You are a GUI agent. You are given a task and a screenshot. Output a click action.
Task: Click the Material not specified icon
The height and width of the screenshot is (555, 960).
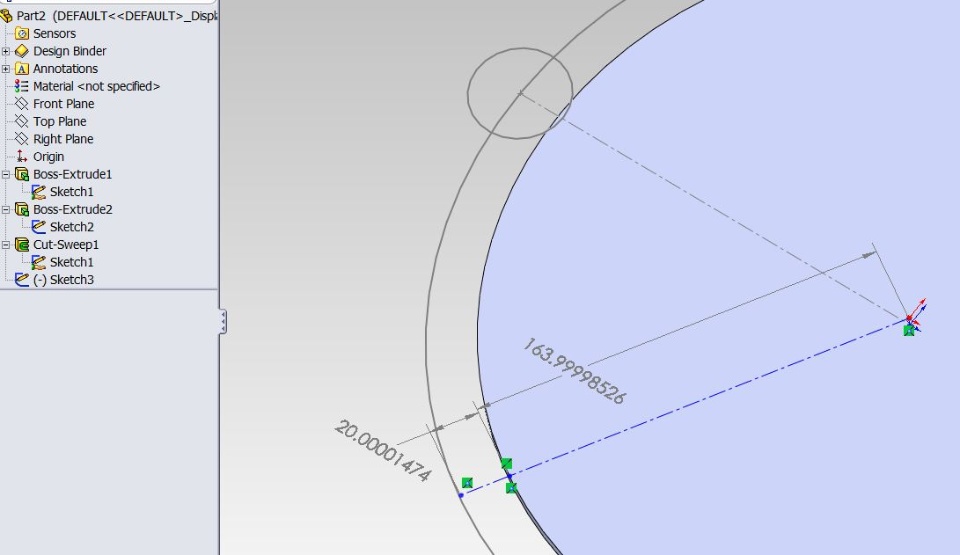pyautogui.click(x=22, y=86)
